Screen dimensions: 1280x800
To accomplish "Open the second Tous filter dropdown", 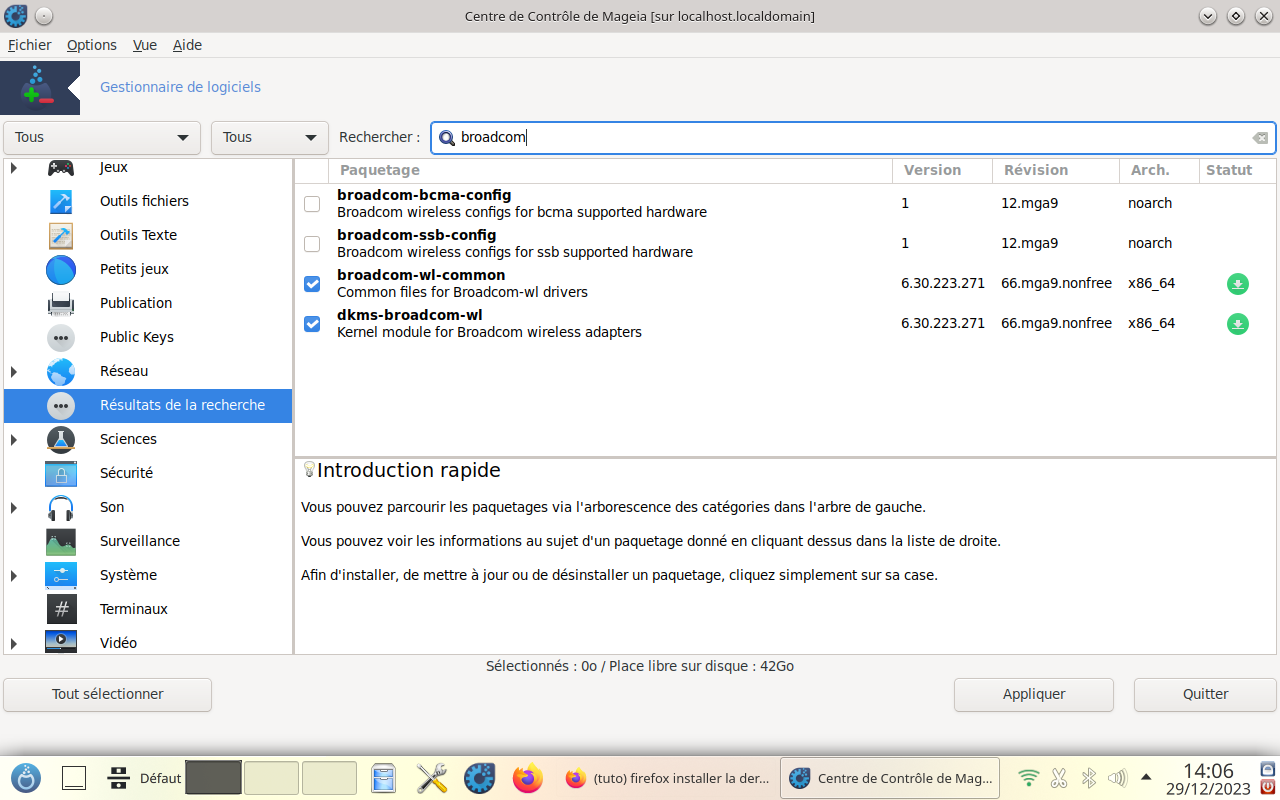I will [270, 138].
